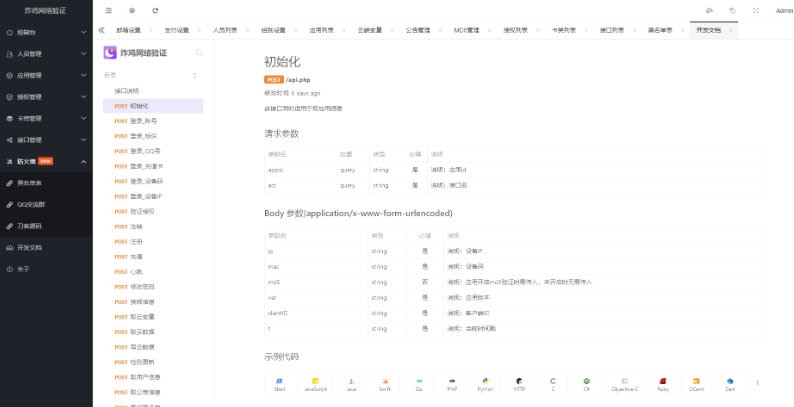This screenshot has height=407, width=794.
Task: Open POST 心跳 doc entry
Action: pos(153,272)
